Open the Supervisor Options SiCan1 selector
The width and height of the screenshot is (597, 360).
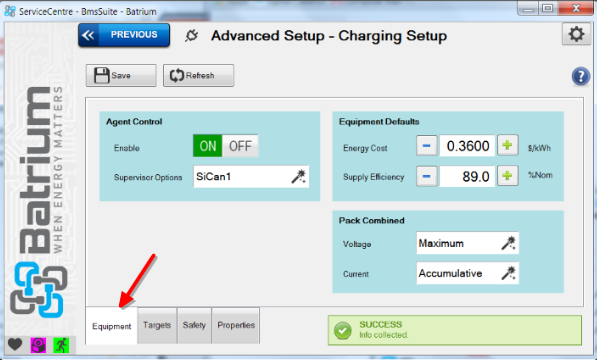point(251,177)
